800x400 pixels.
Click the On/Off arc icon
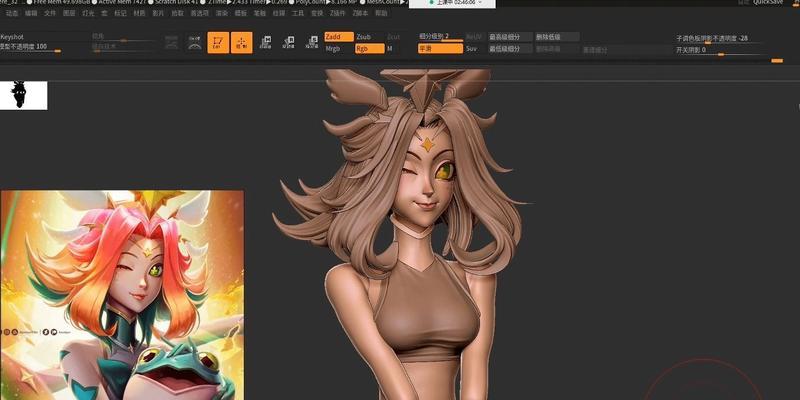(x=194, y=43)
